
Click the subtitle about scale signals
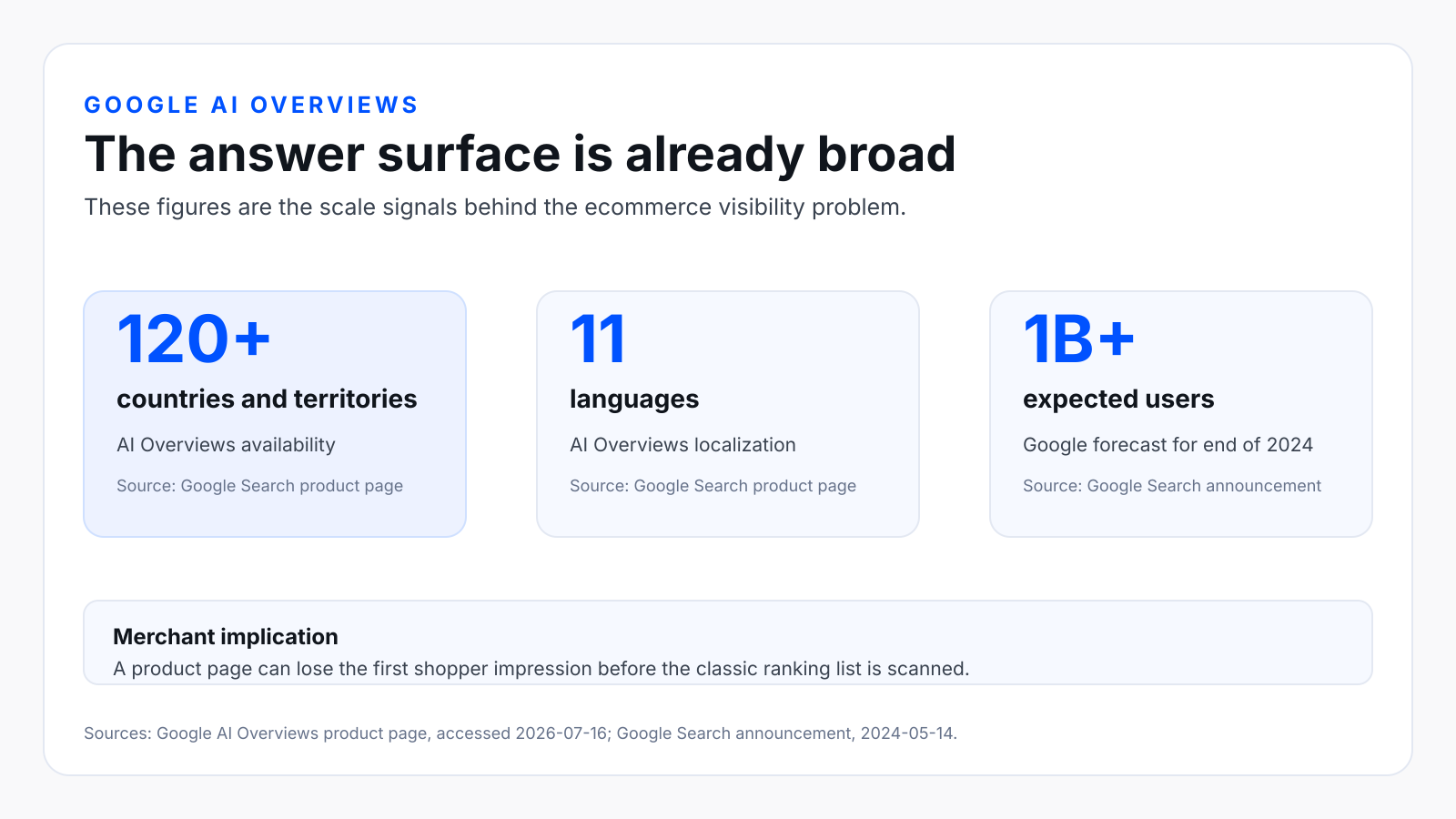[x=495, y=207]
